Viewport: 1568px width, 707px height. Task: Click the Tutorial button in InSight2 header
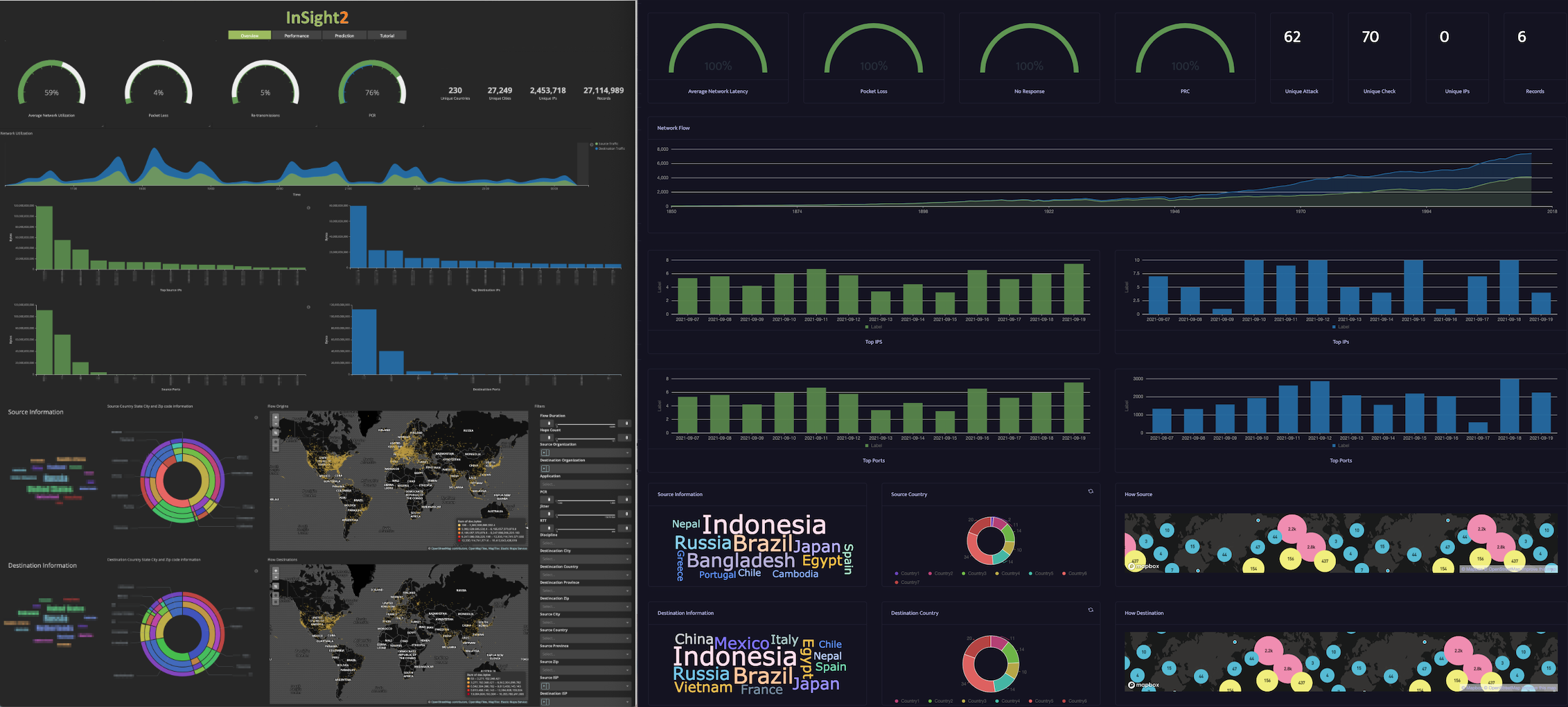(387, 35)
